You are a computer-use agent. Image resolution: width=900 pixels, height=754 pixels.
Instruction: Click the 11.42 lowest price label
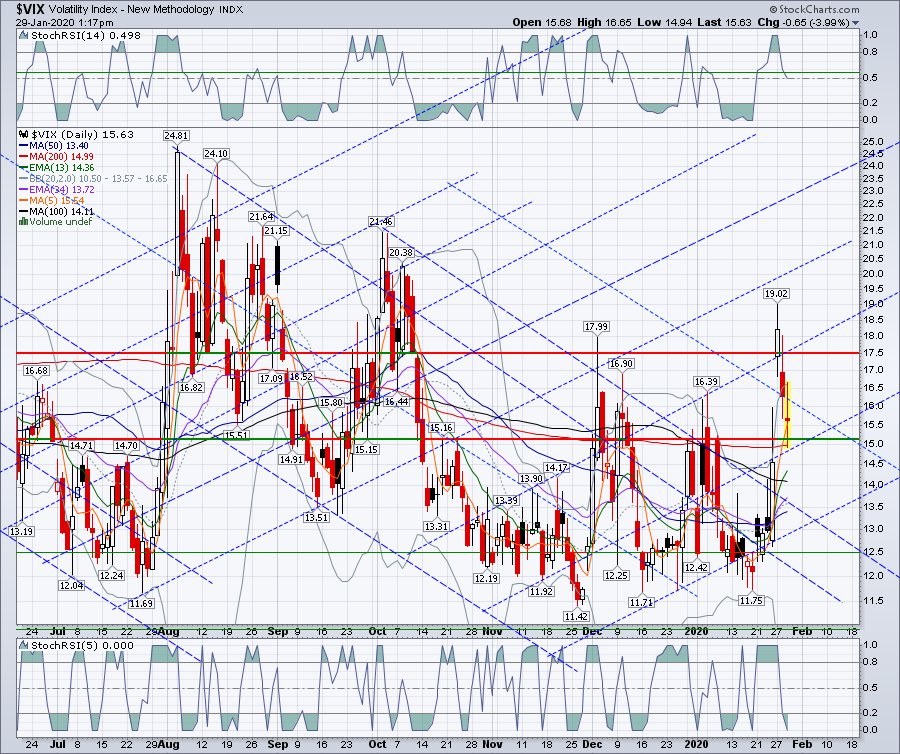tap(576, 616)
